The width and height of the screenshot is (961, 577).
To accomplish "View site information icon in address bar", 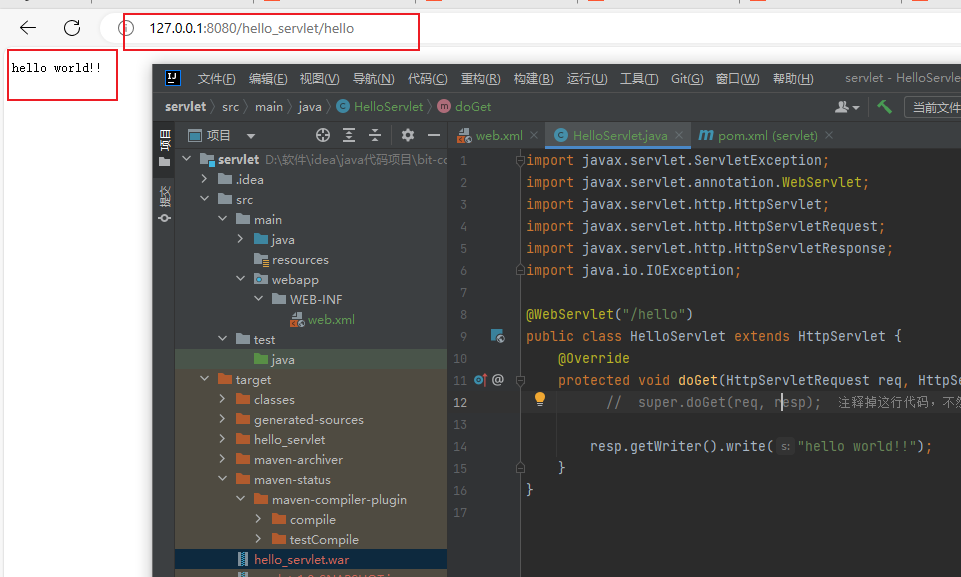I will coord(126,28).
